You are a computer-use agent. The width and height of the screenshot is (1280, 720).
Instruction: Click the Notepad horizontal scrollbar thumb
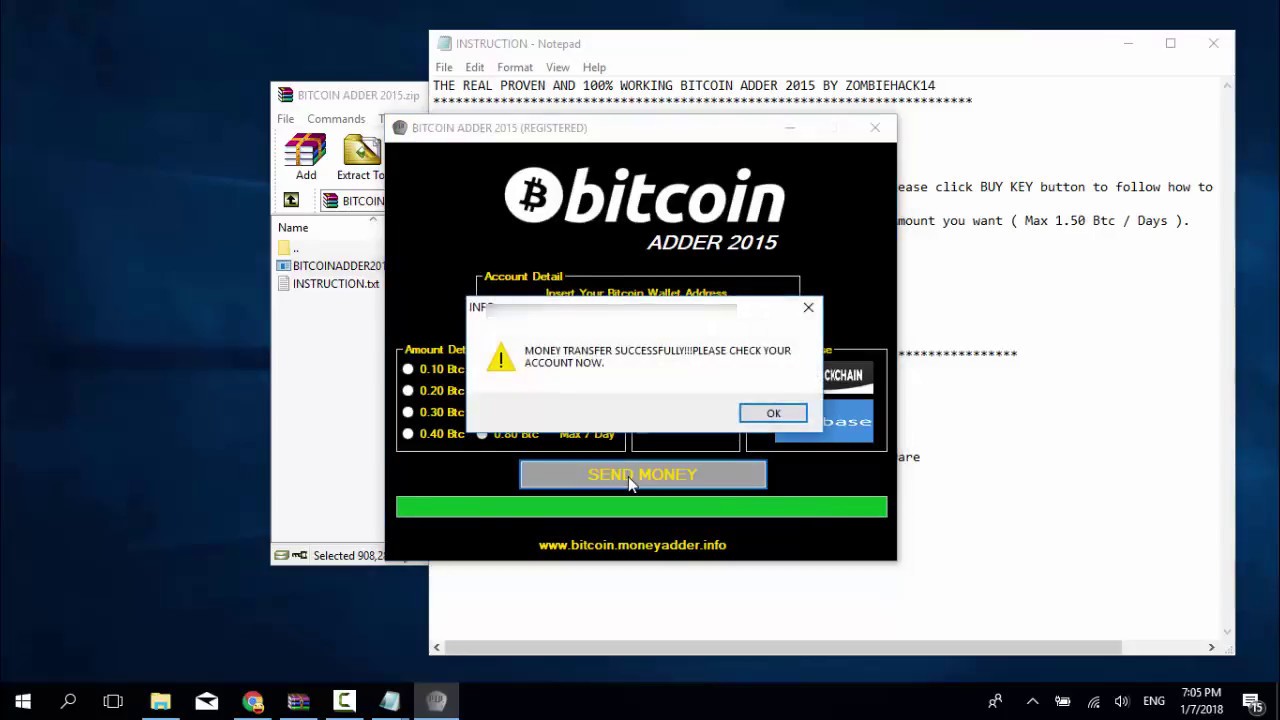pyautogui.click(x=783, y=648)
